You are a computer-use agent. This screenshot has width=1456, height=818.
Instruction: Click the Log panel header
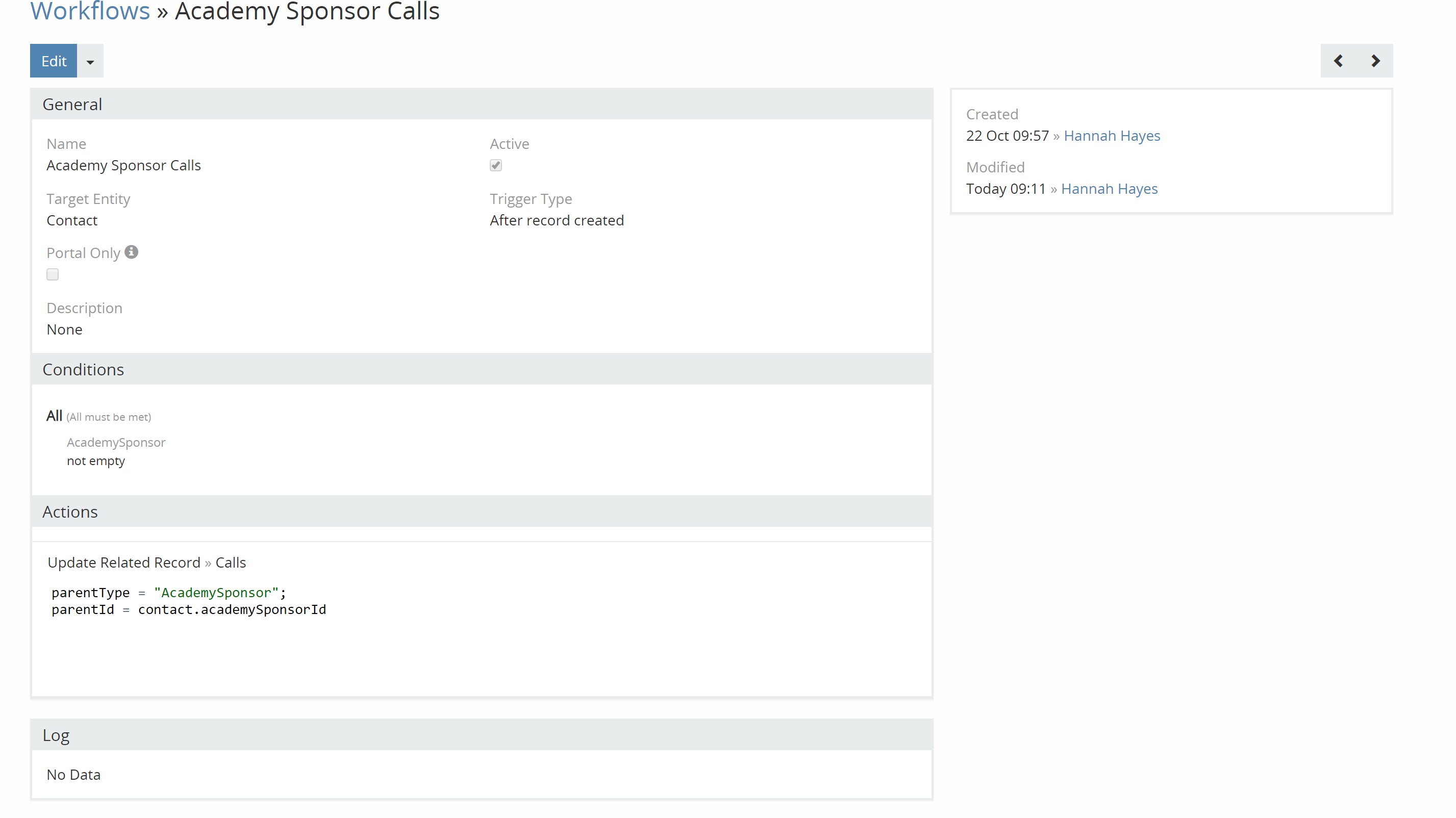(56, 735)
